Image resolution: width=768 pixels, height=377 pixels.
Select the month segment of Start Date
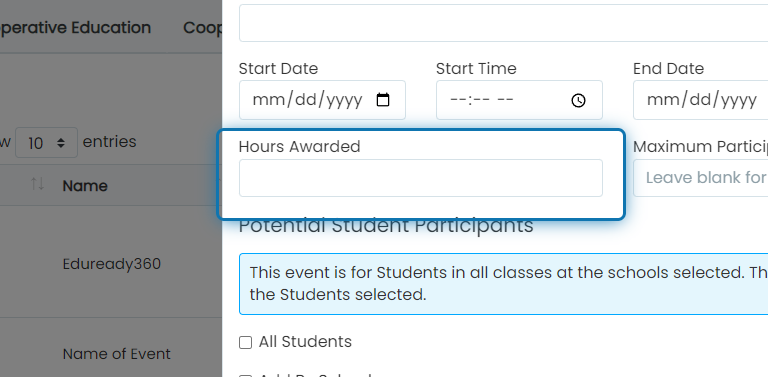tap(267, 100)
